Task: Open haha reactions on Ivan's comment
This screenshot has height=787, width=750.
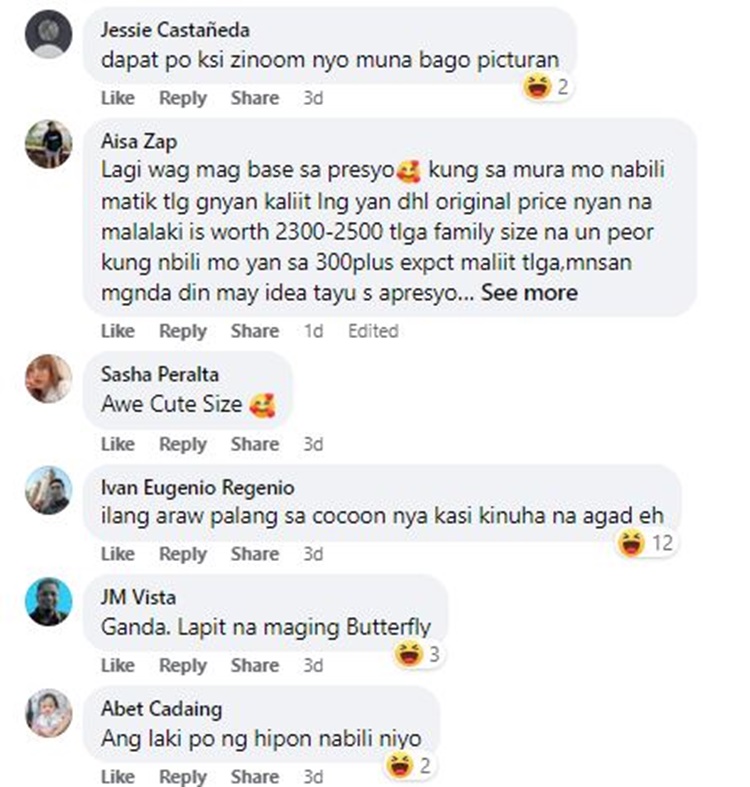Action: pyautogui.click(x=646, y=543)
